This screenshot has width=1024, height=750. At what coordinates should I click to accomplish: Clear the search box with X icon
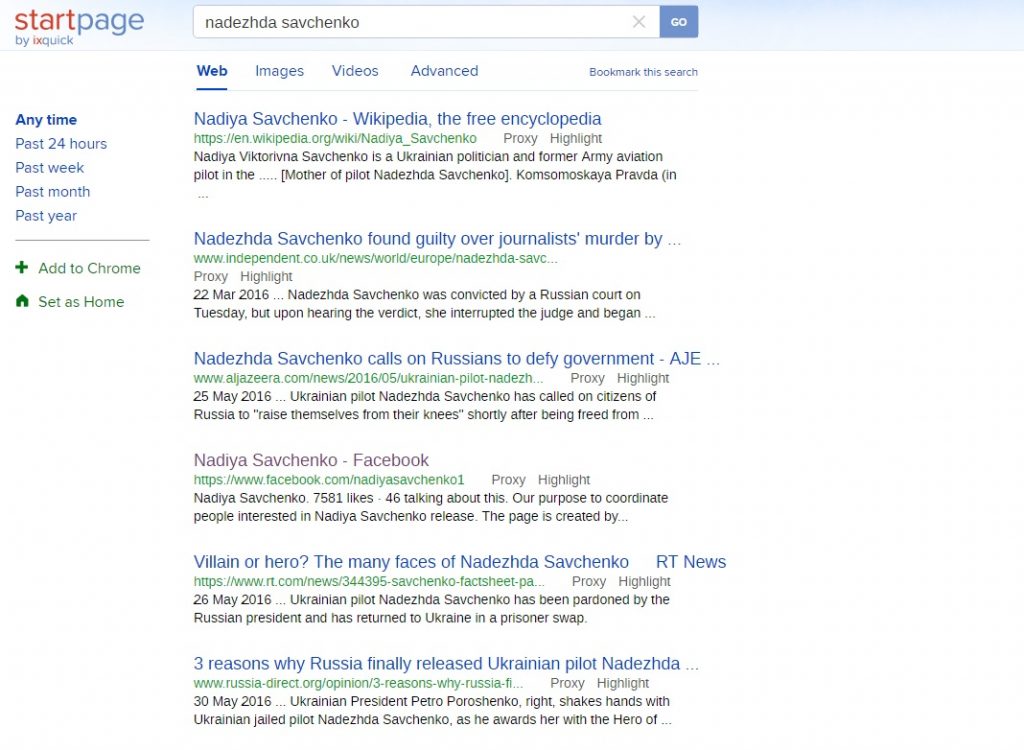click(x=639, y=22)
